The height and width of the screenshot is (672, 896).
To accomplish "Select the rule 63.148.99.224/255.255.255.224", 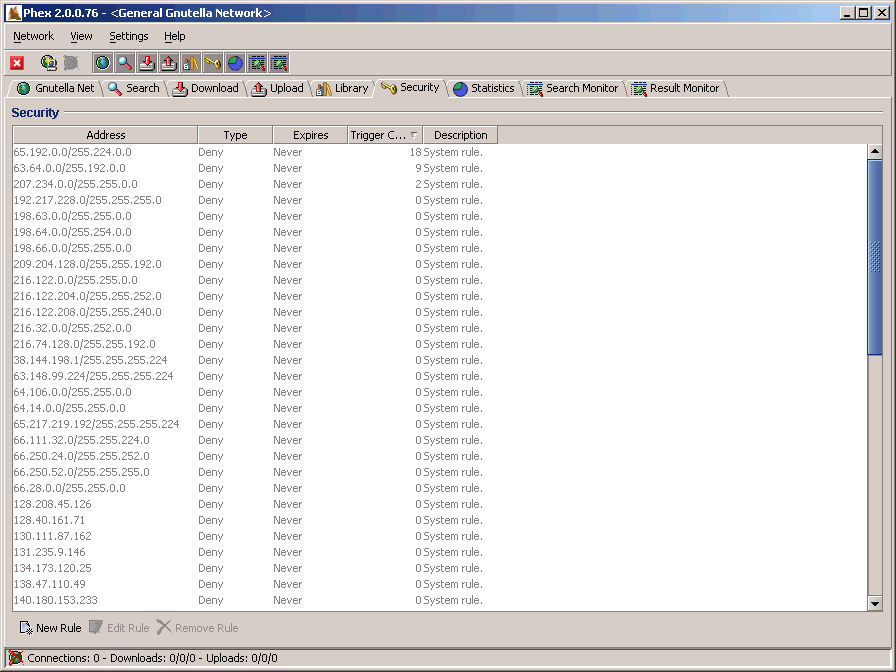I will 255,376.
